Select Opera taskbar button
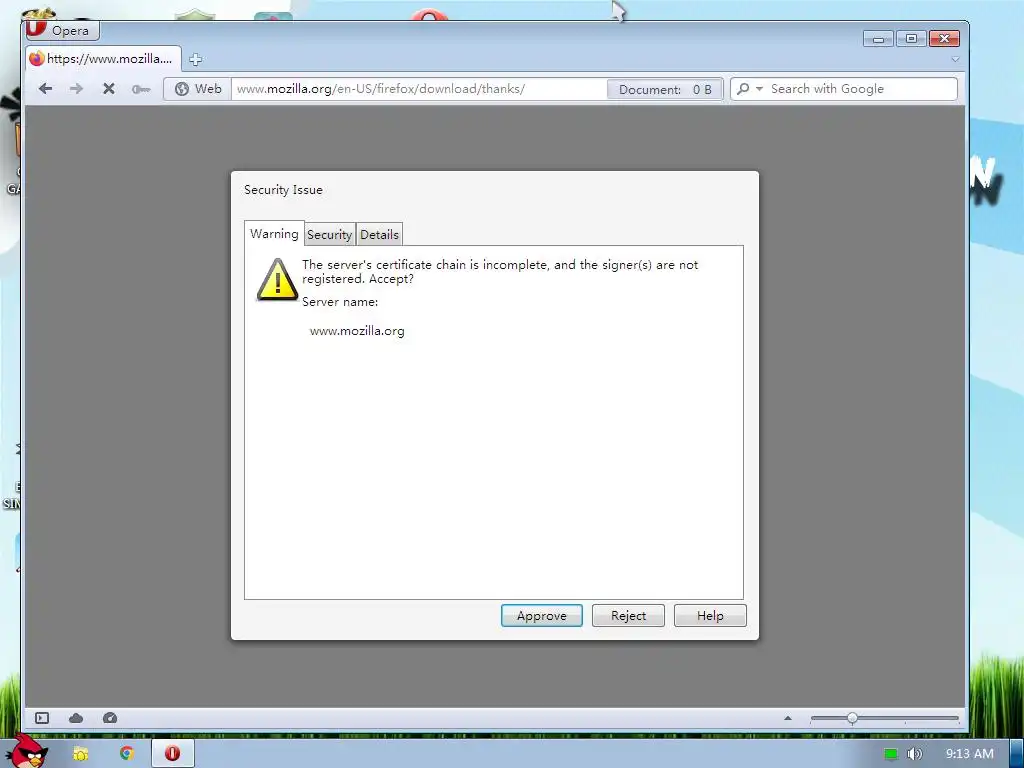The image size is (1024, 768). [173, 754]
